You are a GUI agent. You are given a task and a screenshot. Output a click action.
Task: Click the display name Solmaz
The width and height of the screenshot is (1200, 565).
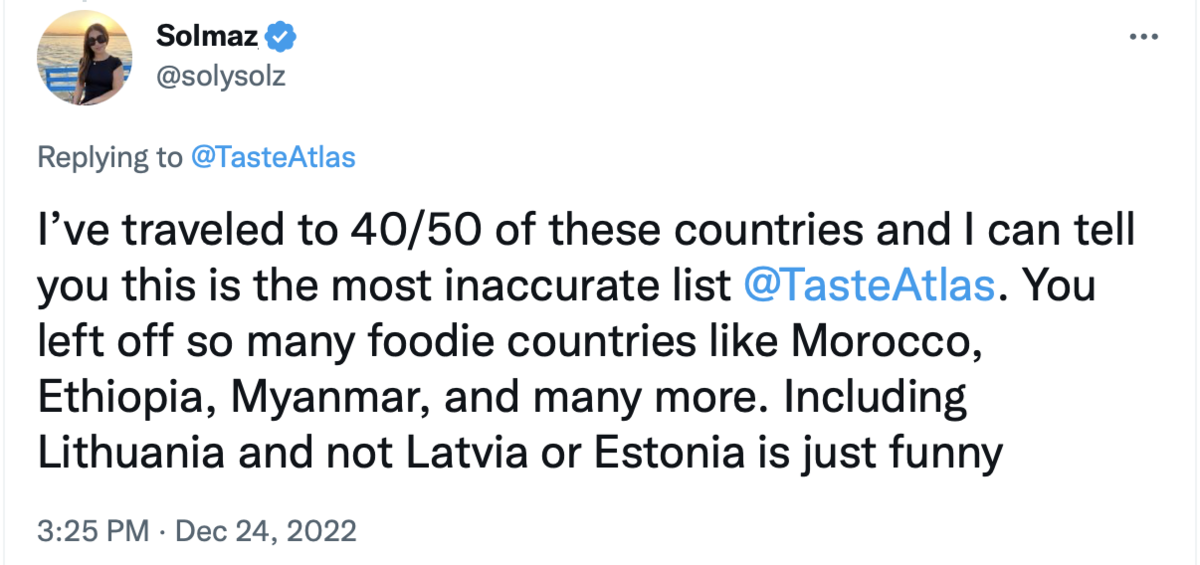(x=209, y=37)
